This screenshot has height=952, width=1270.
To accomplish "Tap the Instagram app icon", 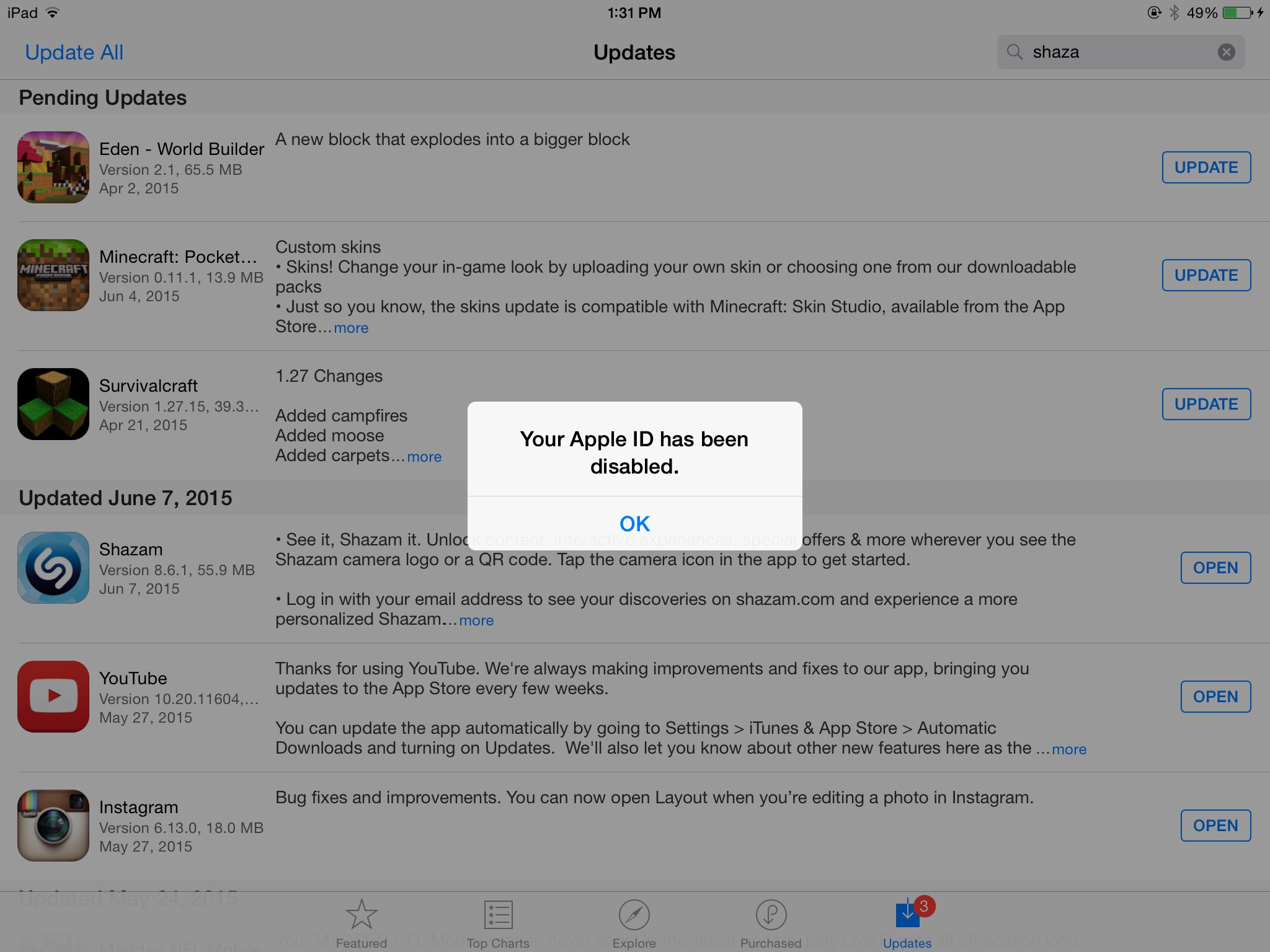I will tap(53, 826).
